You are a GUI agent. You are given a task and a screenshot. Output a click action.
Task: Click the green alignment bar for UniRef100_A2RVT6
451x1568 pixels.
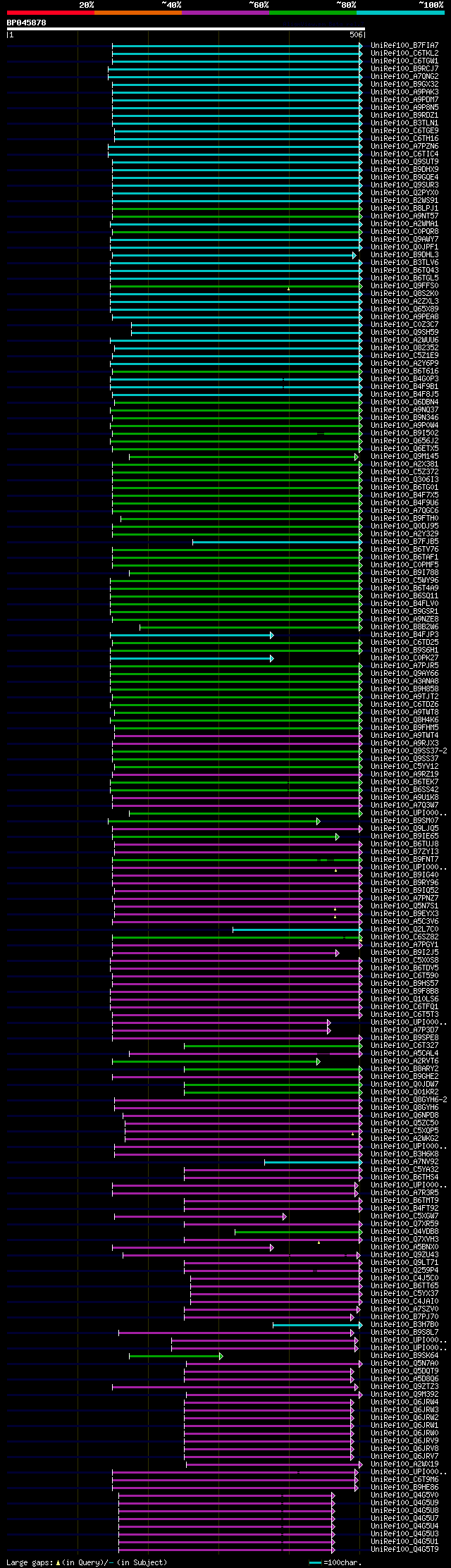click(216, 1061)
